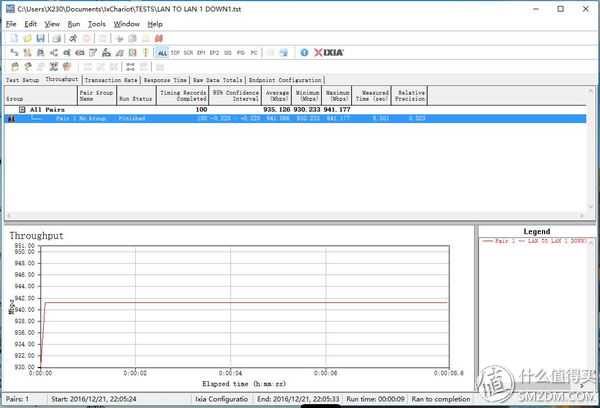
Task: Switch to the Response Time tab
Action: click(165, 79)
